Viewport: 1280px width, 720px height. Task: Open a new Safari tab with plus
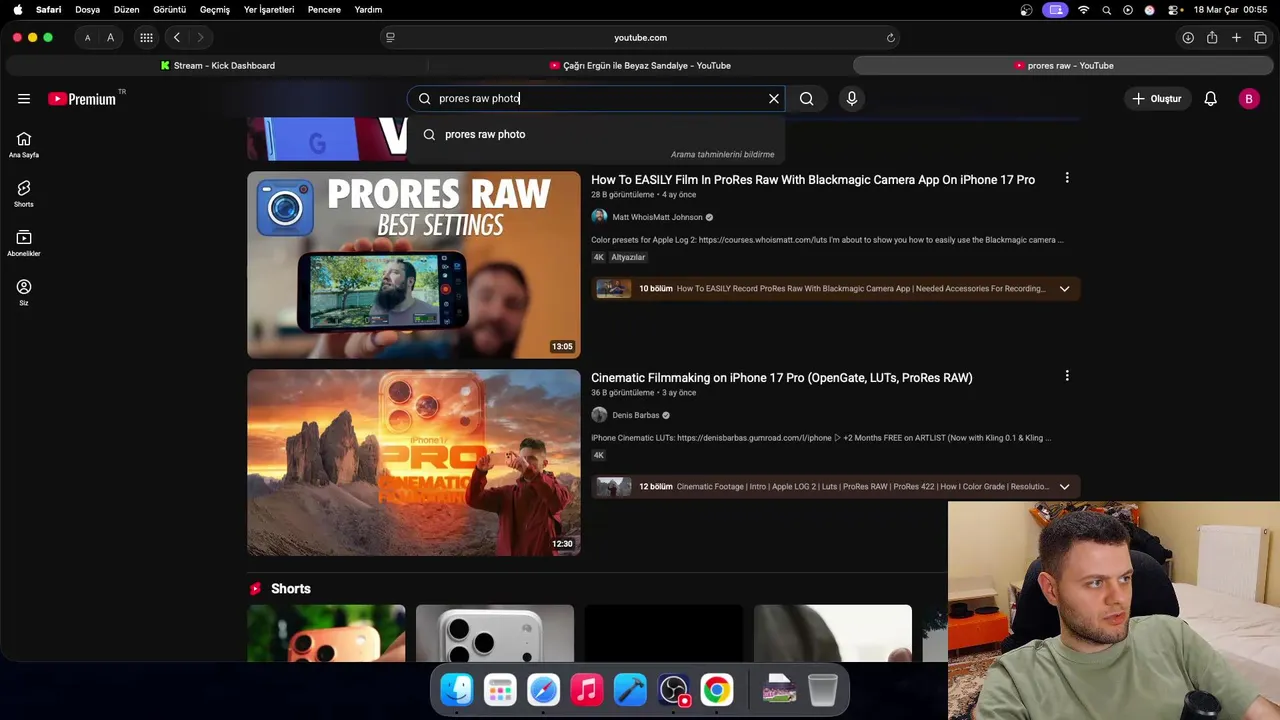tap(1236, 38)
